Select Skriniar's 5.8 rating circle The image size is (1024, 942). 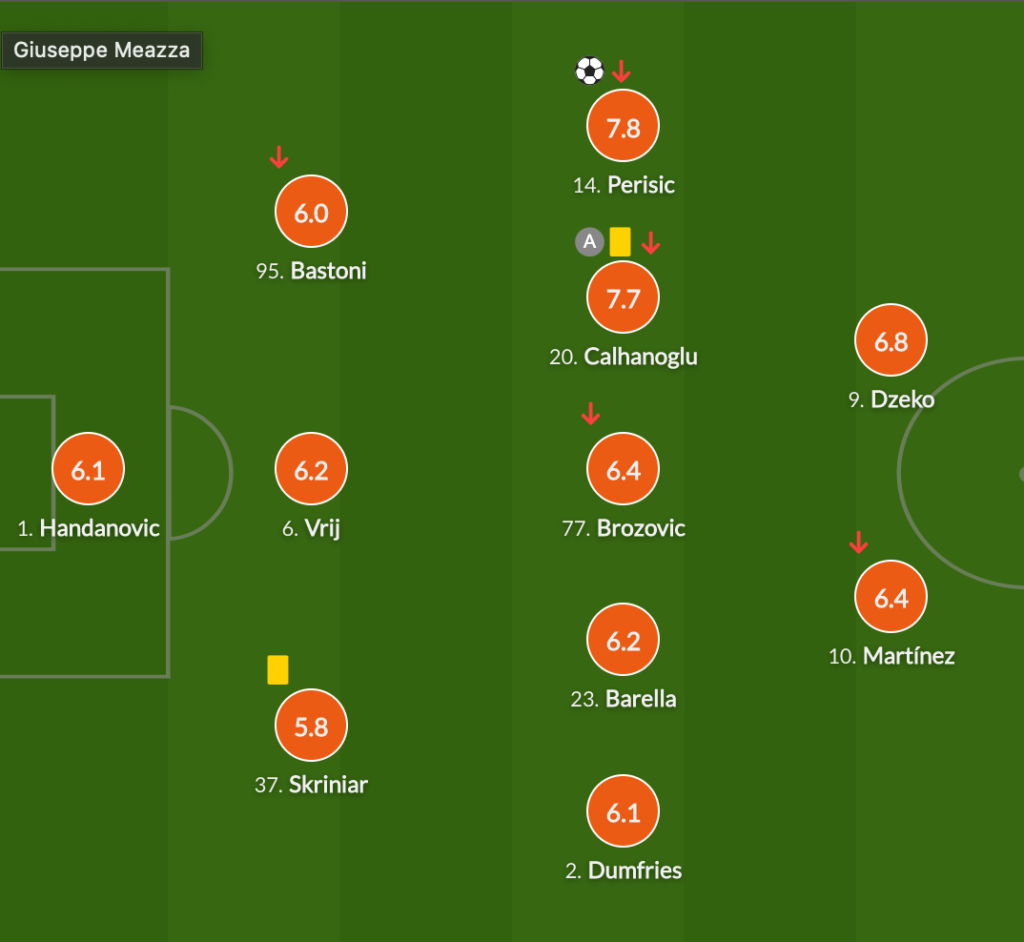click(x=311, y=725)
